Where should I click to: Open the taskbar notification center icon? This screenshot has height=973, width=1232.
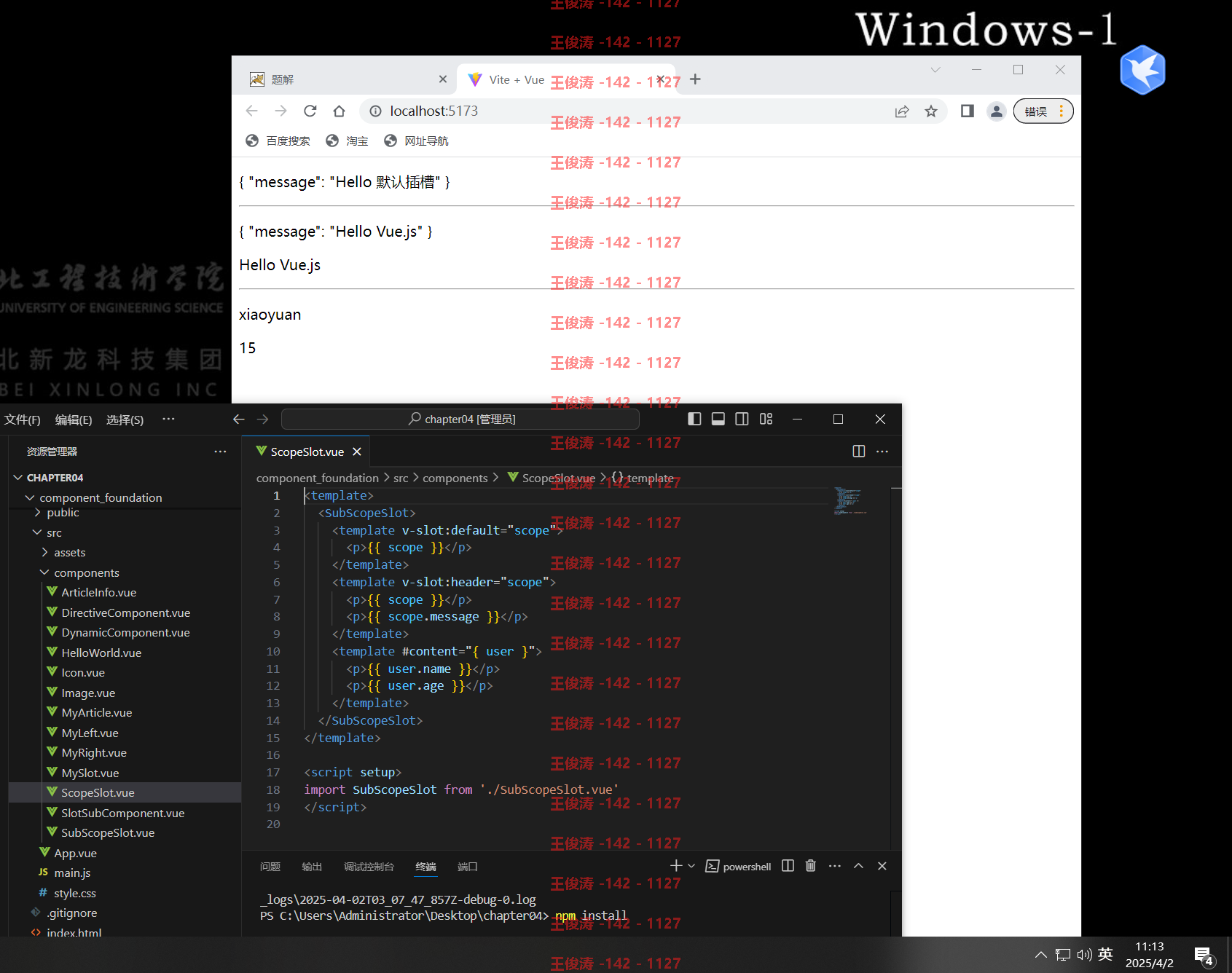tap(1204, 955)
